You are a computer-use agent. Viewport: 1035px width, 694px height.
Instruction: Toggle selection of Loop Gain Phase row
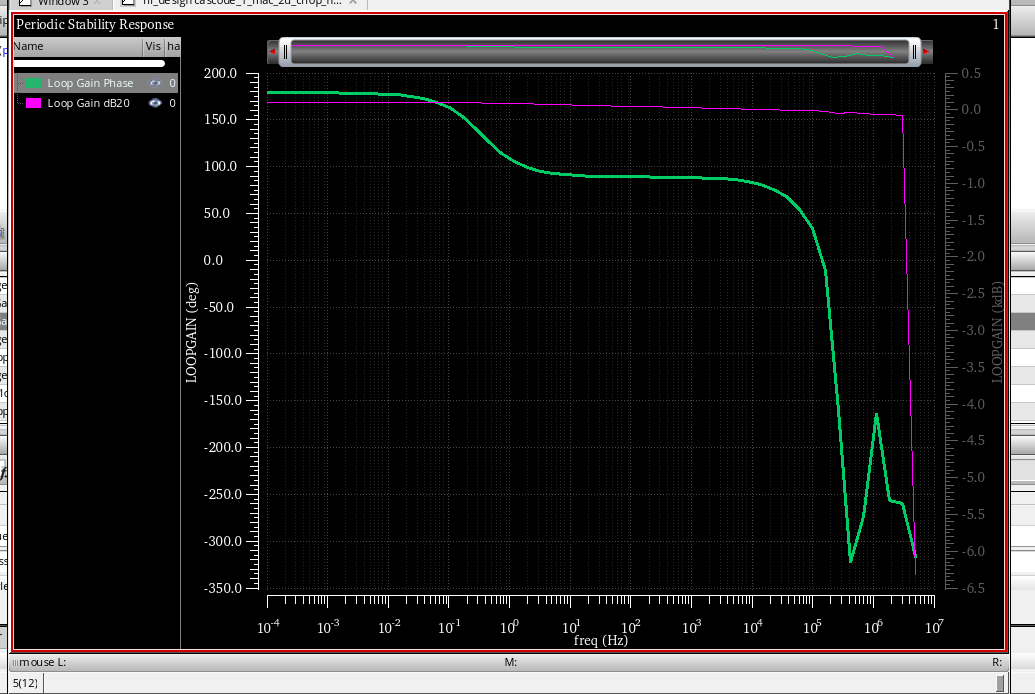(90, 83)
